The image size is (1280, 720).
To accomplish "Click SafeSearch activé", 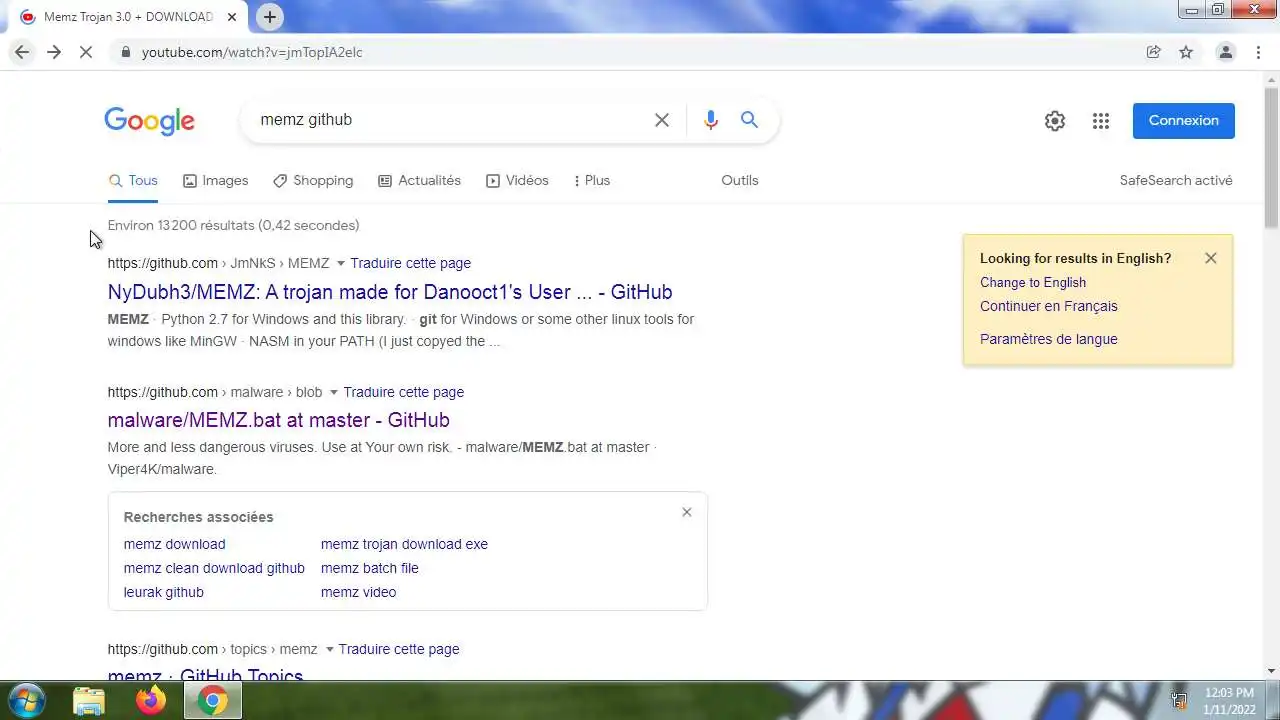I will (1176, 181).
